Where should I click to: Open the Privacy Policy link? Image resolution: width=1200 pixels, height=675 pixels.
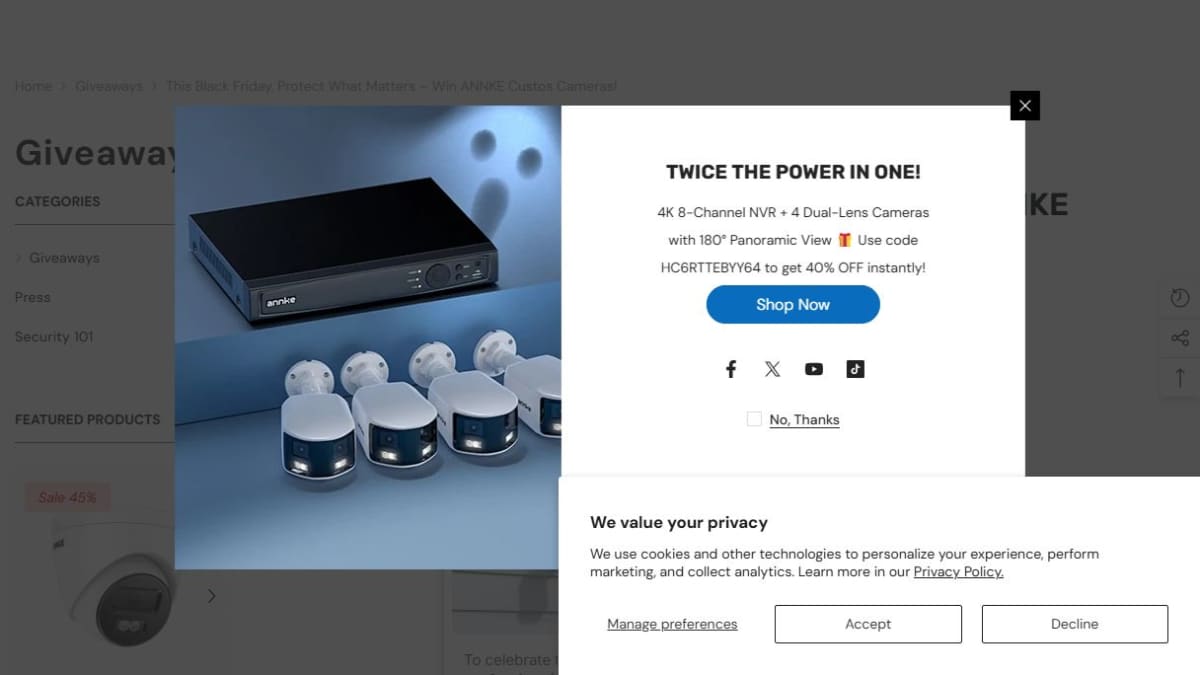click(958, 572)
